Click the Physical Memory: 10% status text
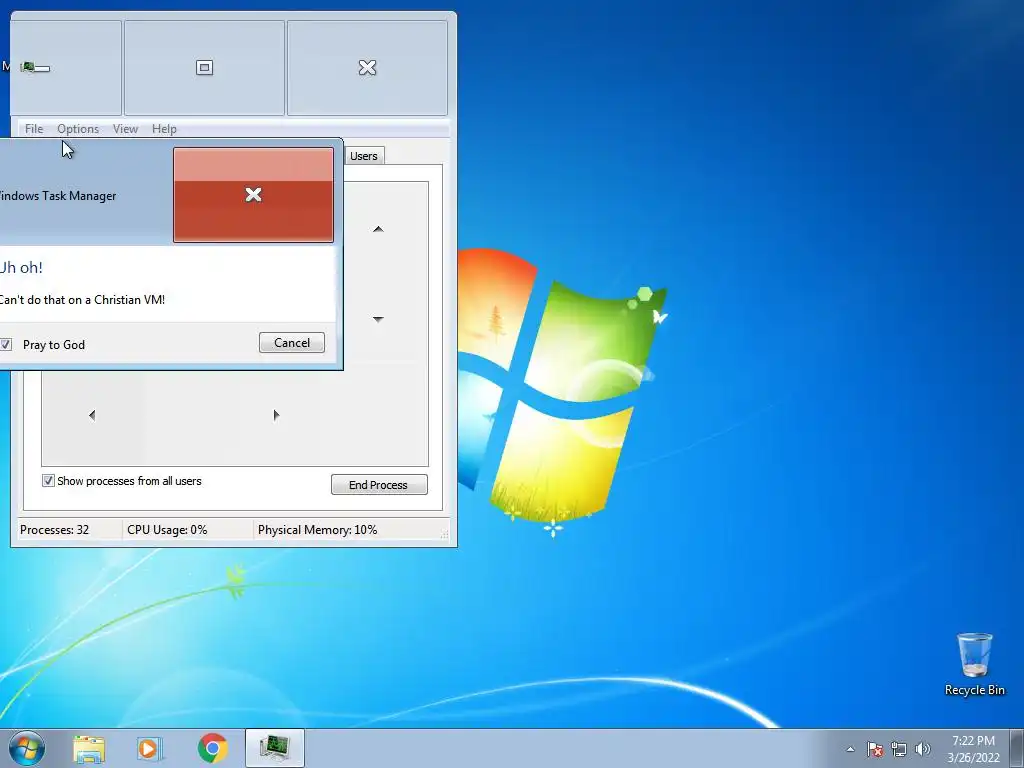The height and width of the screenshot is (768, 1024). 317,530
